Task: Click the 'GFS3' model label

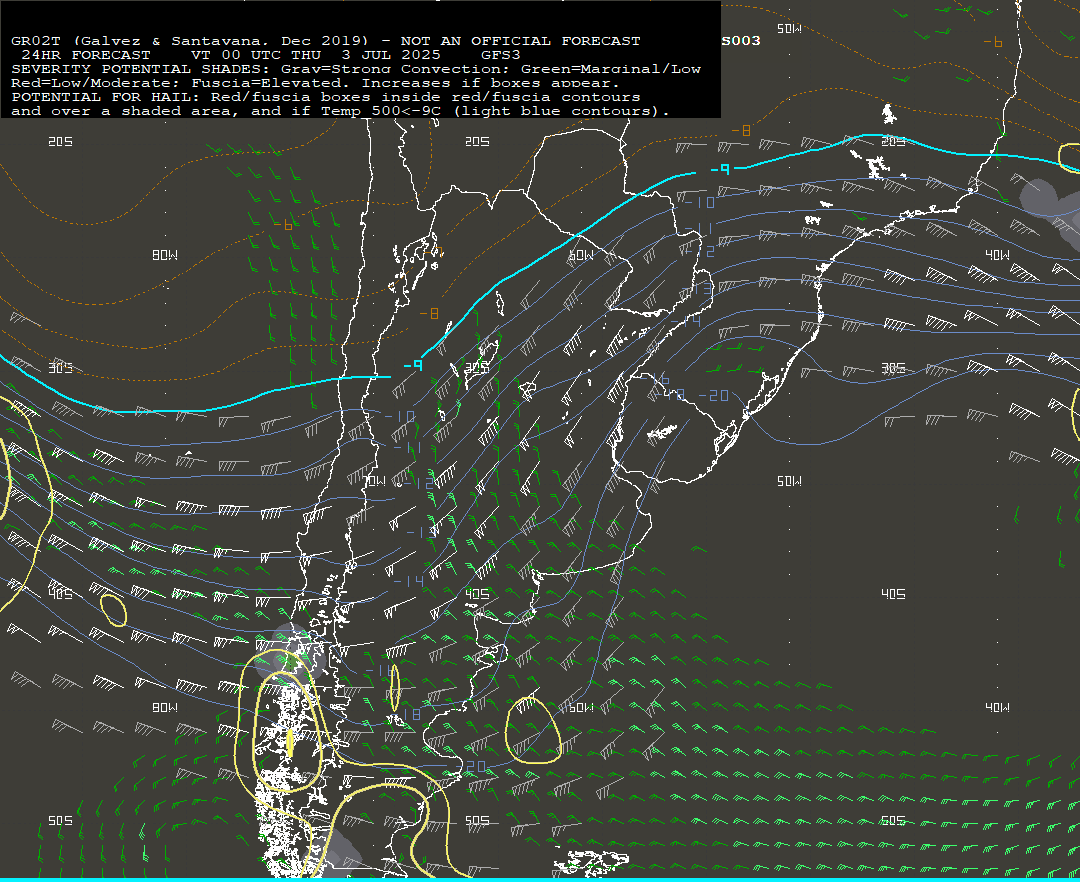Action: 501,55
